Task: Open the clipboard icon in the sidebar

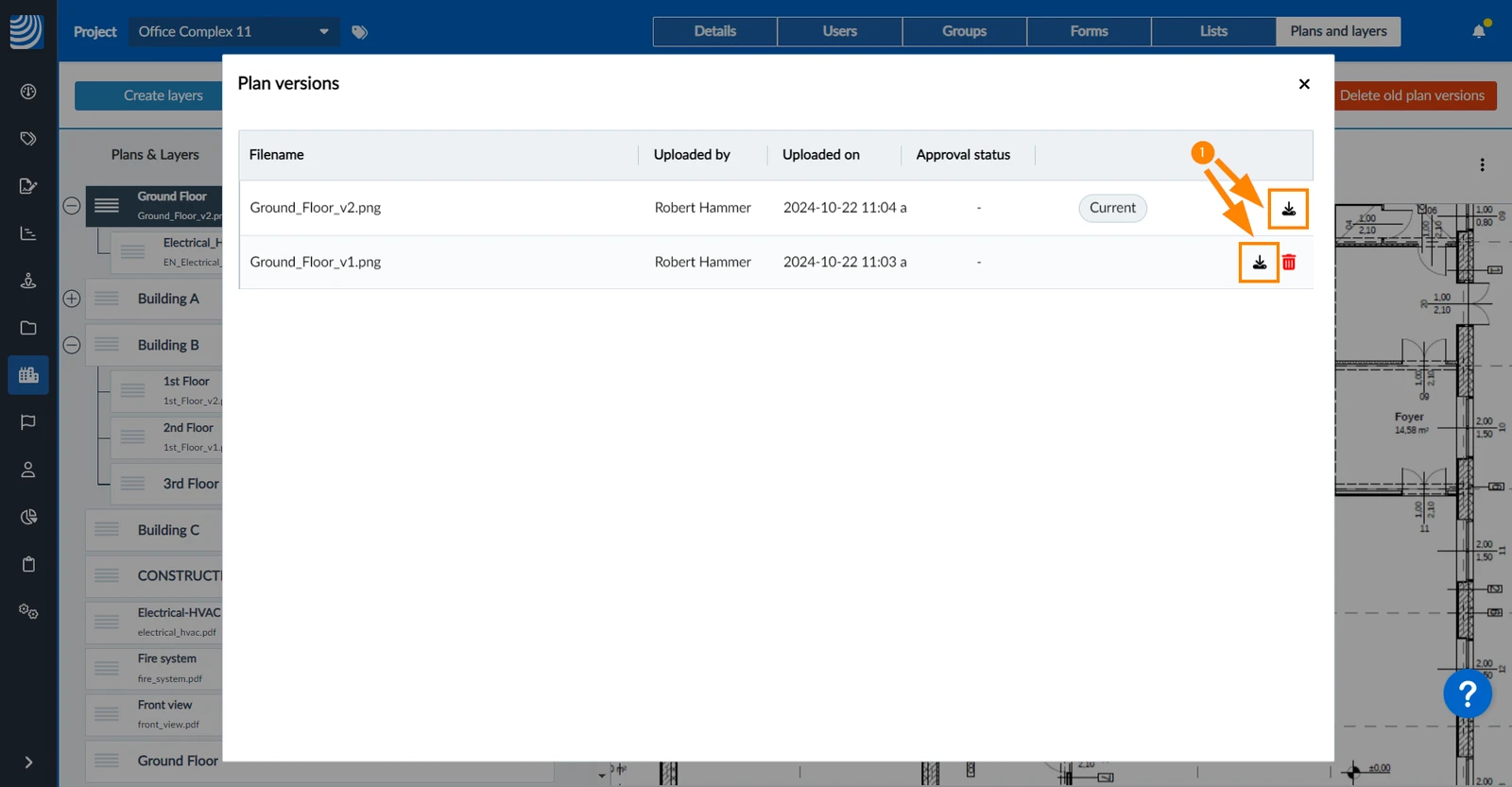Action: [28, 564]
